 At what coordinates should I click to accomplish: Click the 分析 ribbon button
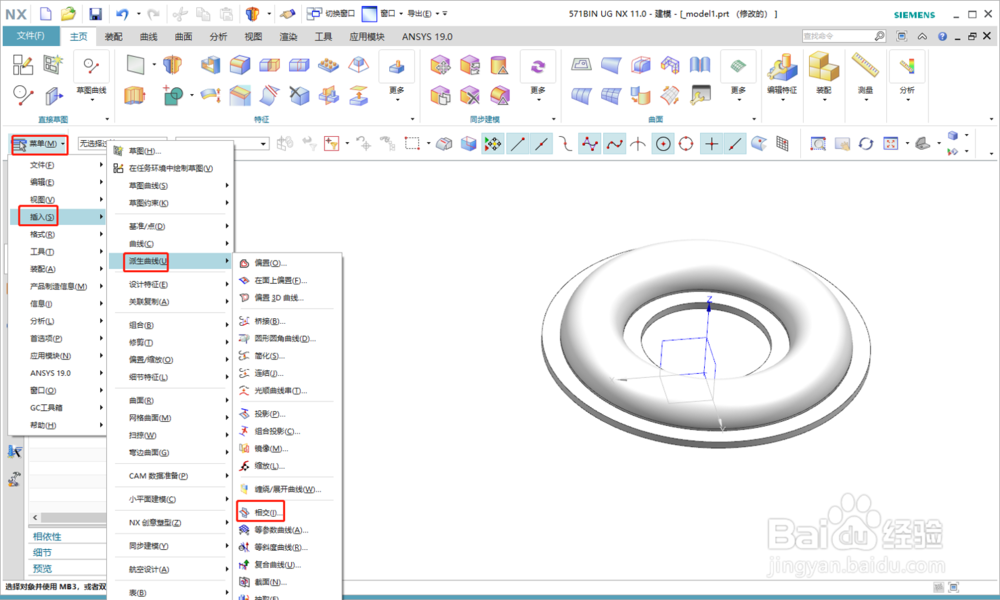(907, 77)
